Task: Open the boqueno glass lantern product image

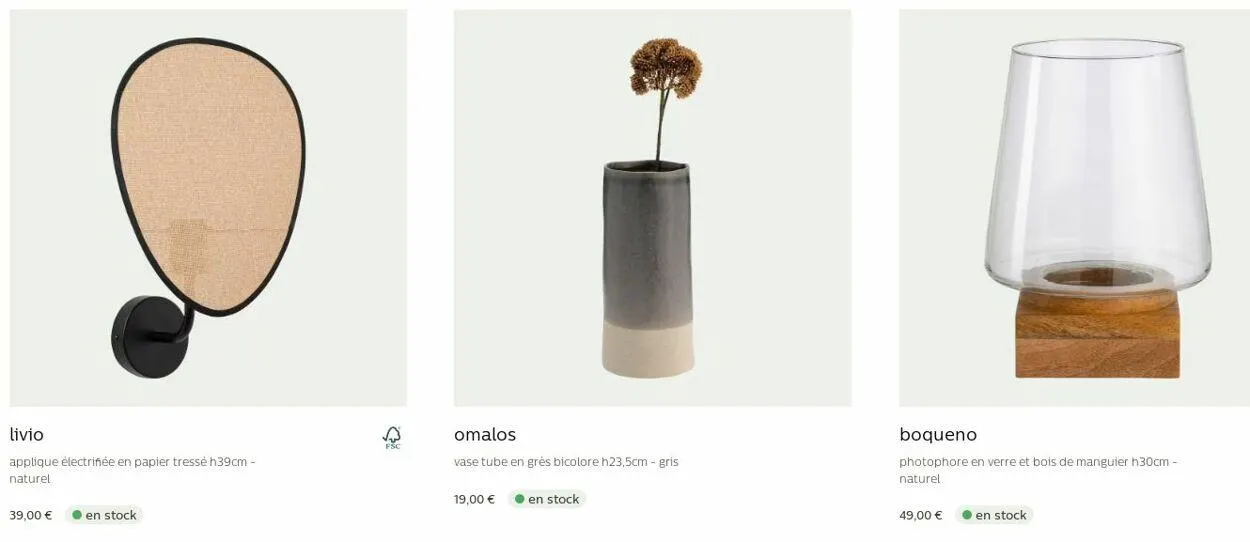Action: pyautogui.click(x=1074, y=208)
